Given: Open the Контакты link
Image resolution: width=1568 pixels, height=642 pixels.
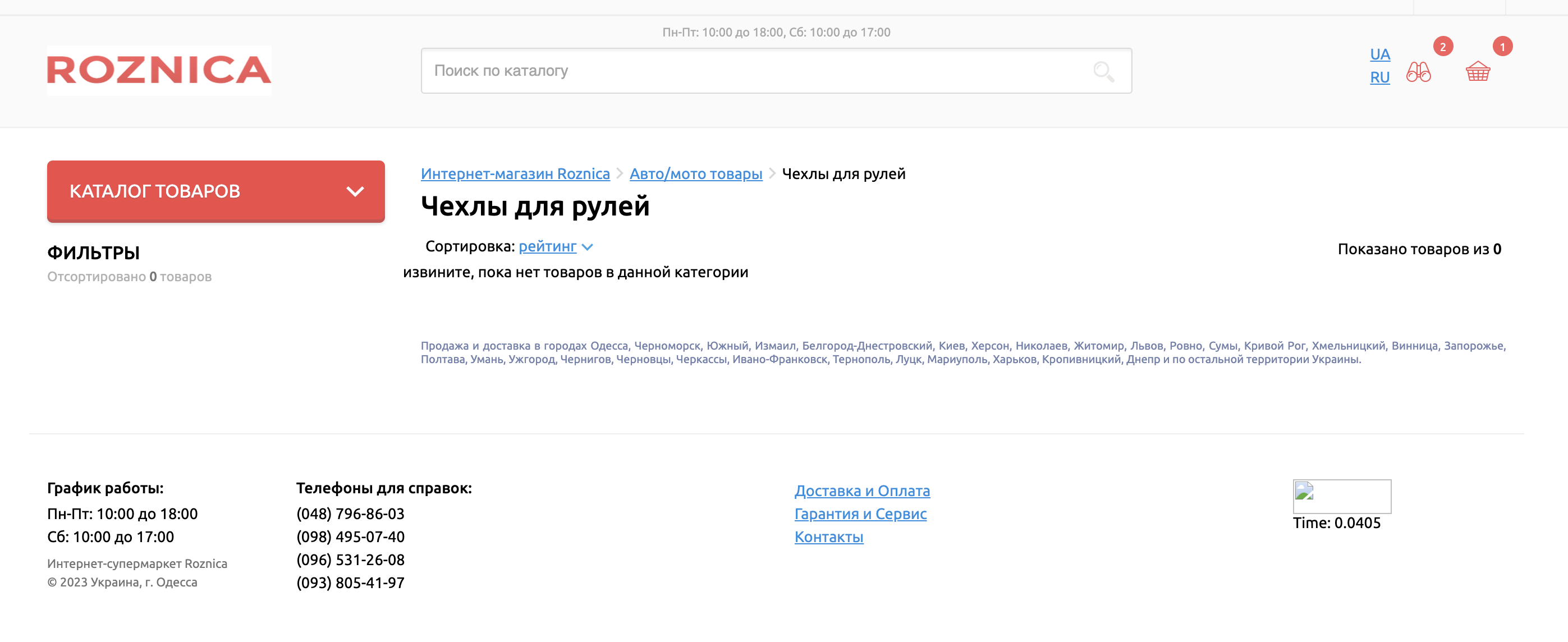Looking at the screenshot, I should [x=828, y=536].
